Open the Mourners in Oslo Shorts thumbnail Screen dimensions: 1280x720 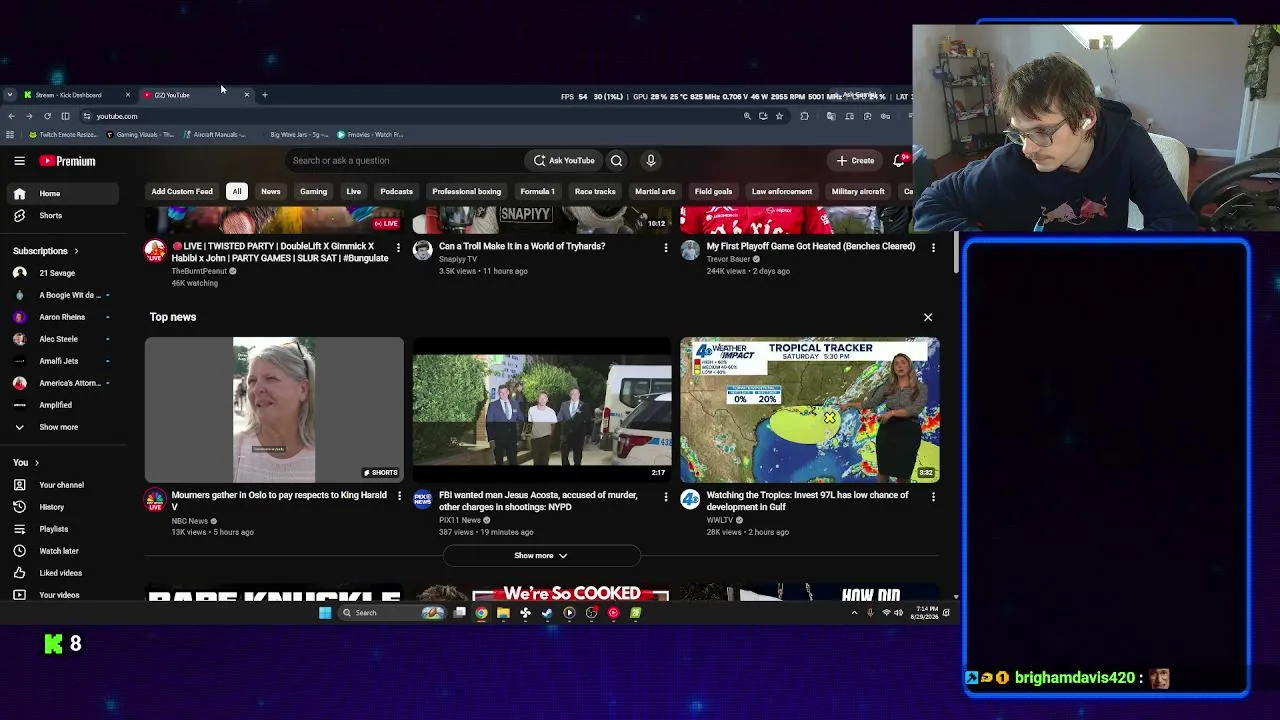pyautogui.click(x=274, y=410)
